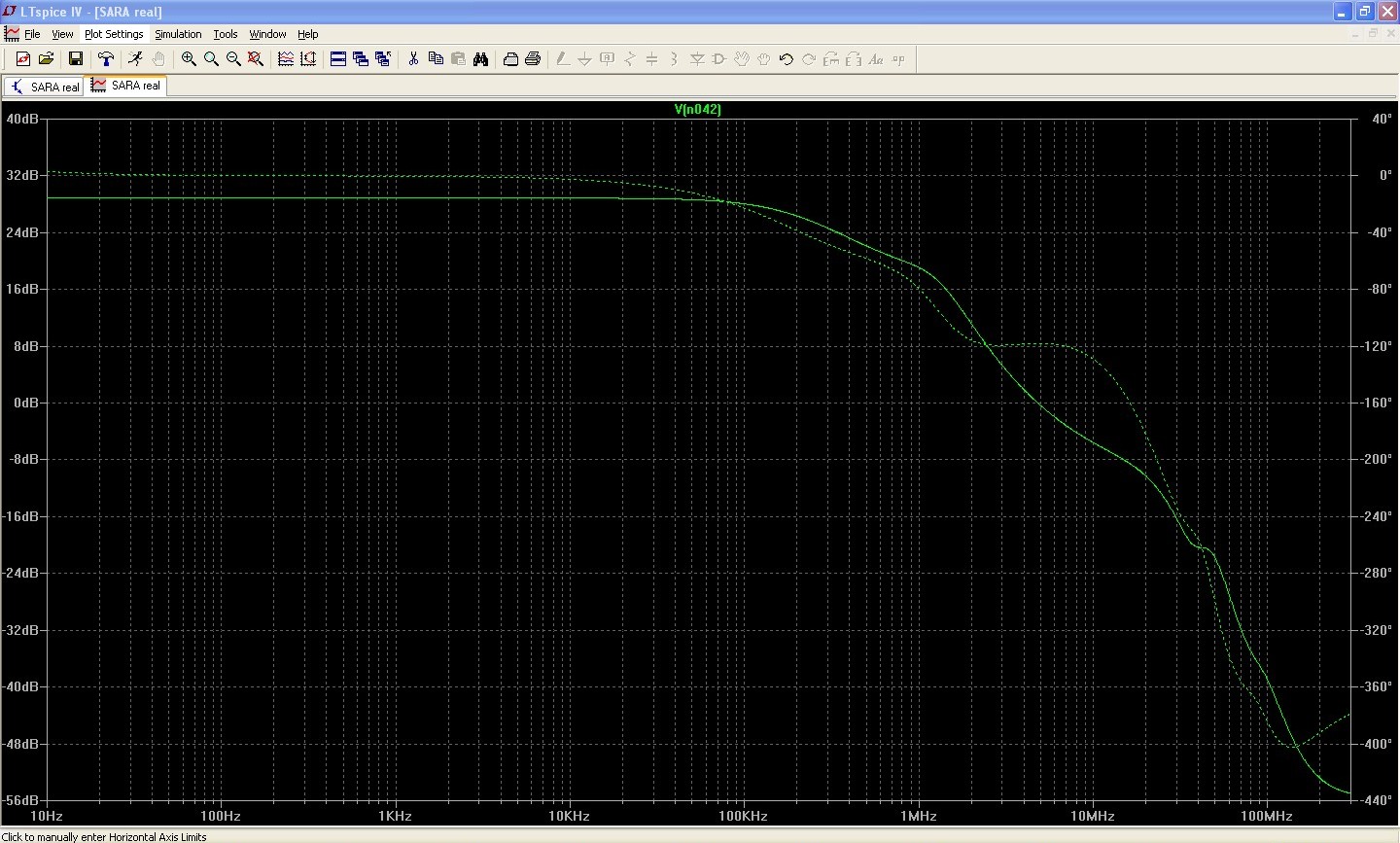This screenshot has width=1400, height=843.
Task: Select the drag closed-hand tool
Action: click(764, 59)
